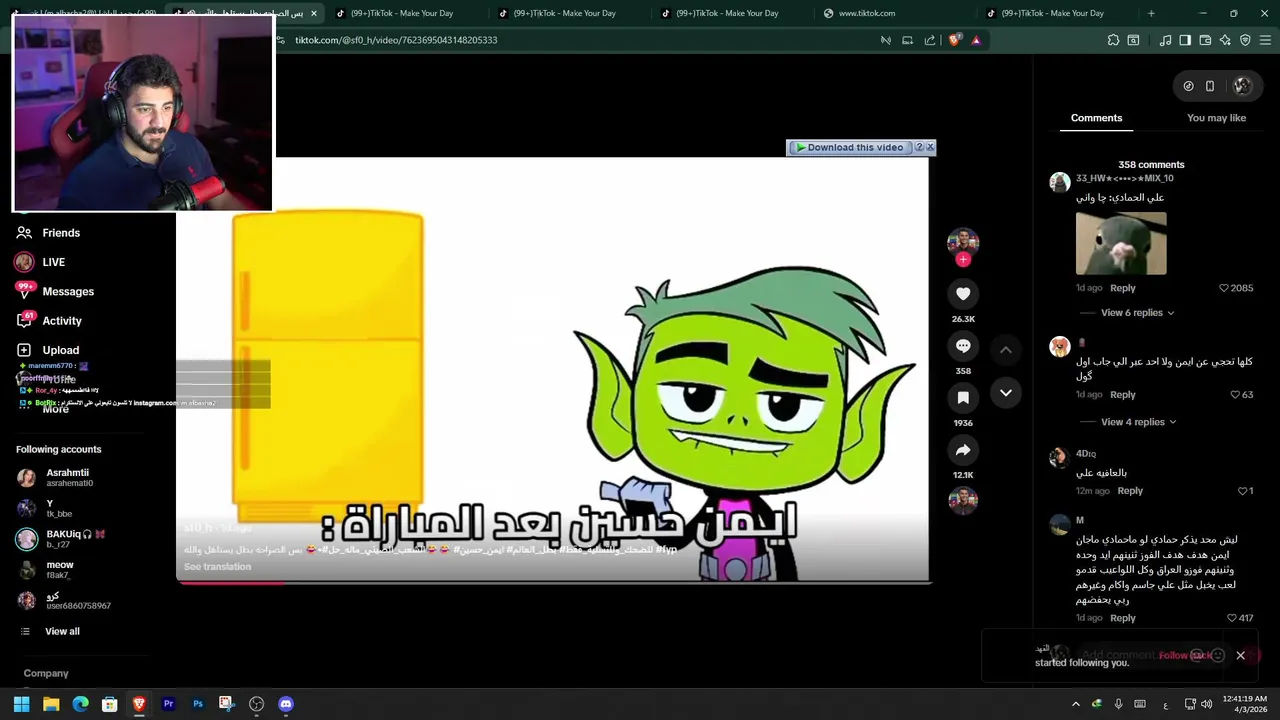Like the video with the heart icon

(x=963, y=294)
